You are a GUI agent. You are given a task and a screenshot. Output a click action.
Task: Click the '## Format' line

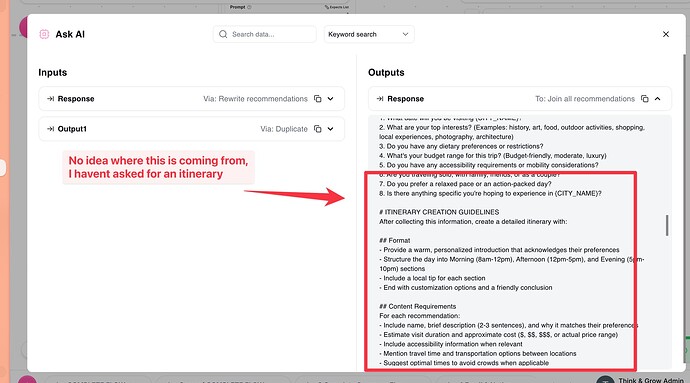[394, 240]
